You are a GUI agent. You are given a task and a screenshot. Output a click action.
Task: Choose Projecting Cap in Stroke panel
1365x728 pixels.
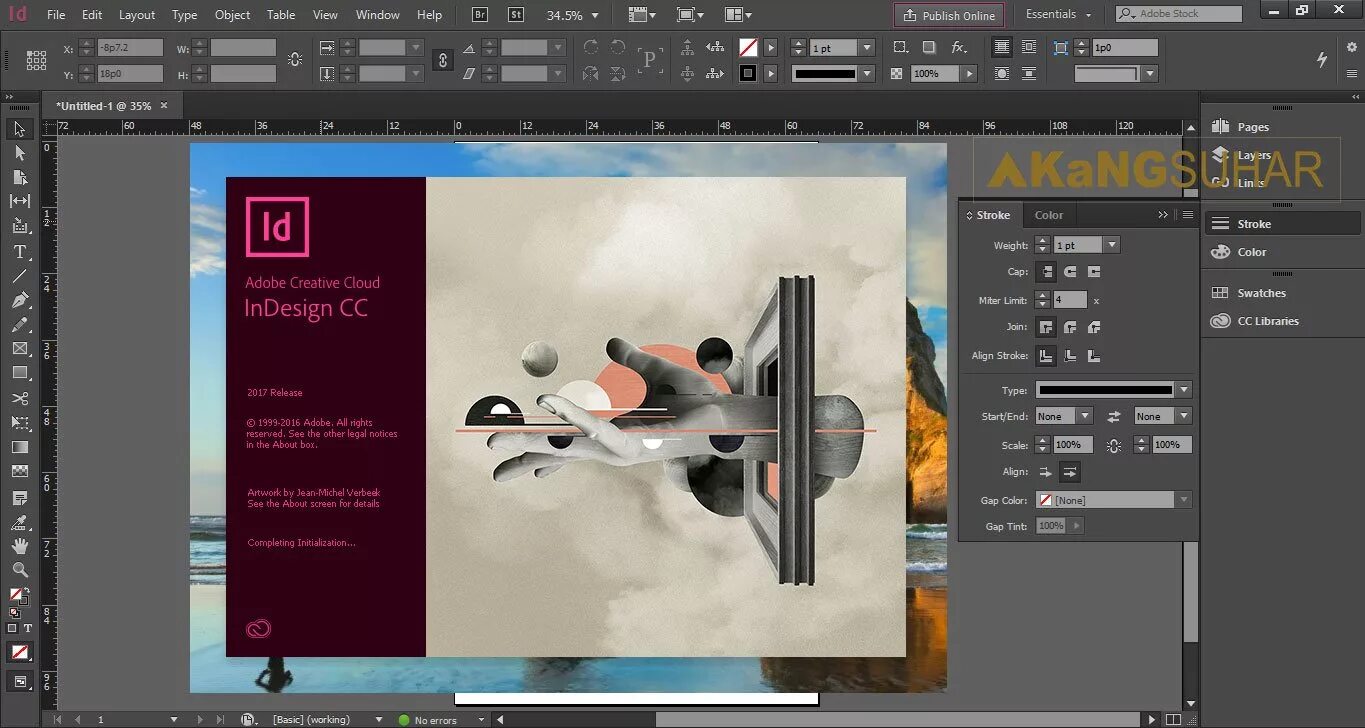(1094, 272)
